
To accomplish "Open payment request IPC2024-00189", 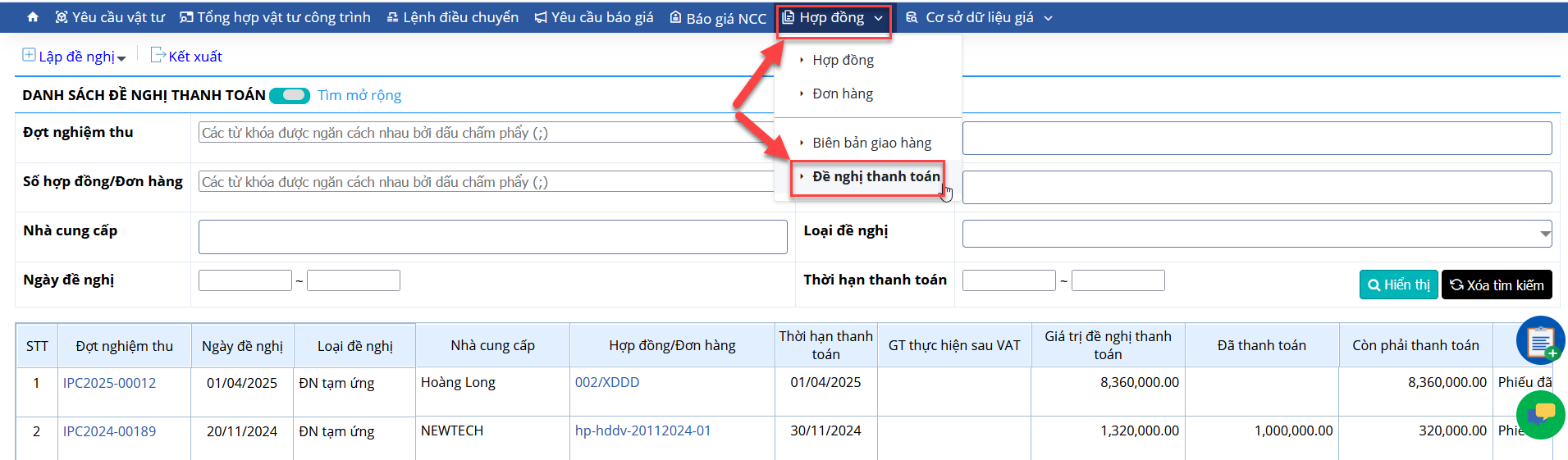I will pos(109,431).
